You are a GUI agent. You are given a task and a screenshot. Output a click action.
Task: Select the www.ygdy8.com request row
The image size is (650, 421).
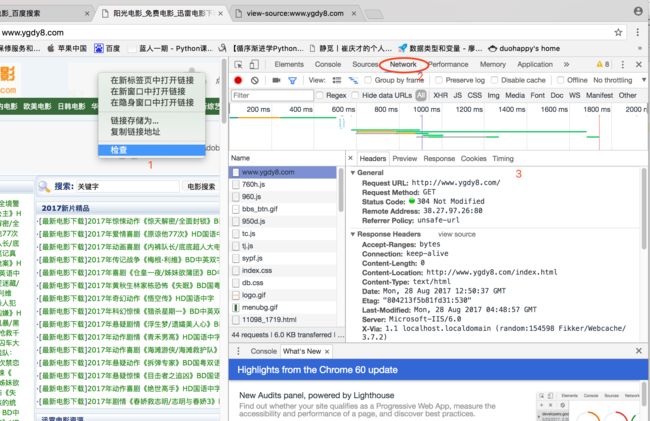[x=284, y=172]
